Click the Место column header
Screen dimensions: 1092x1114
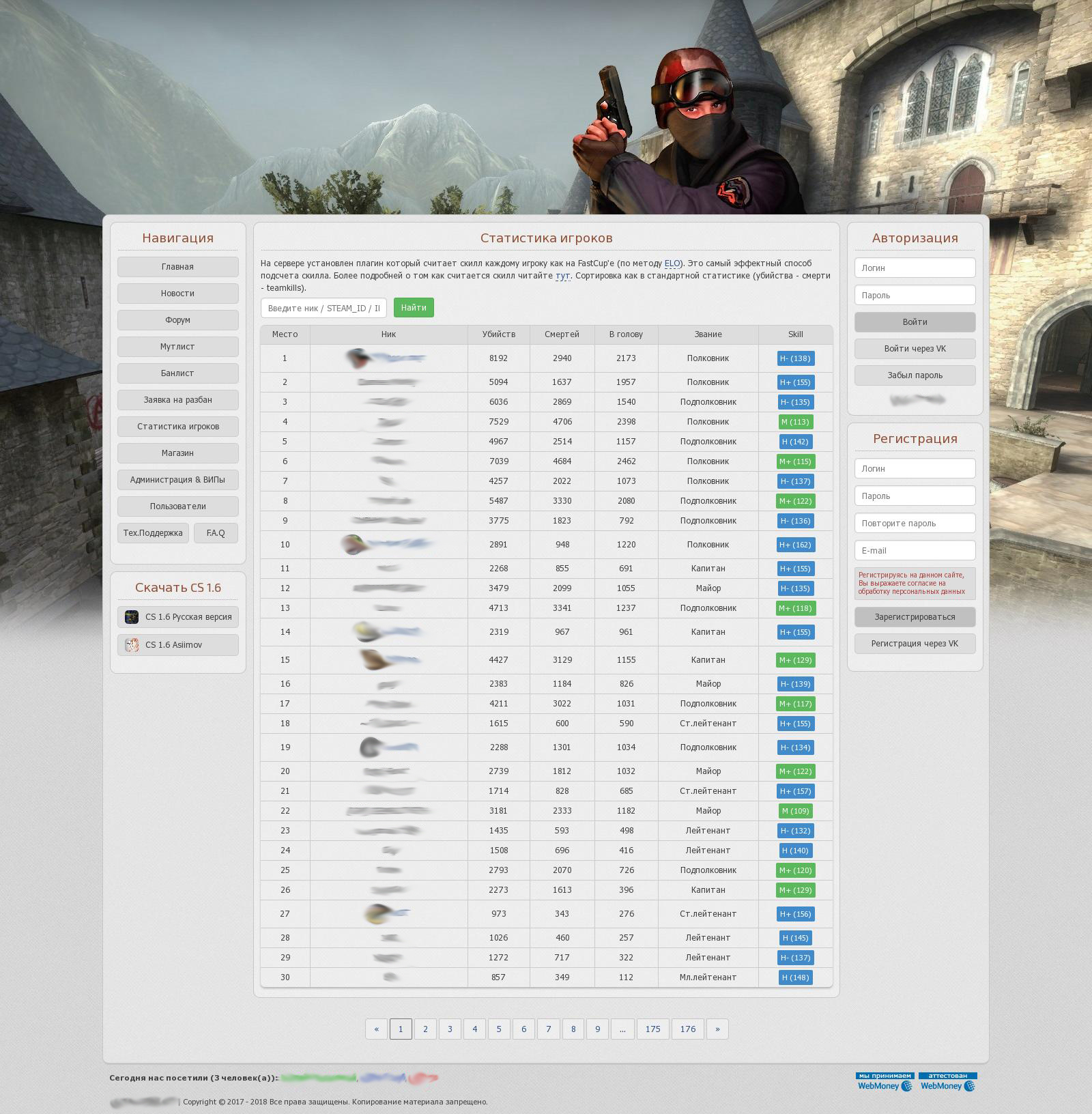coord(285,334)
